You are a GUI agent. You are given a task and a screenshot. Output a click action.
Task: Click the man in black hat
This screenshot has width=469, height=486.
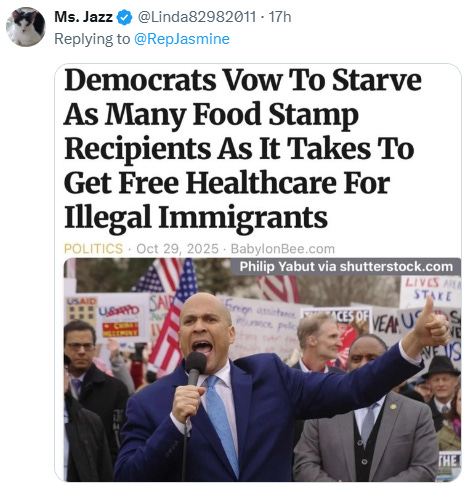[442, 388]
